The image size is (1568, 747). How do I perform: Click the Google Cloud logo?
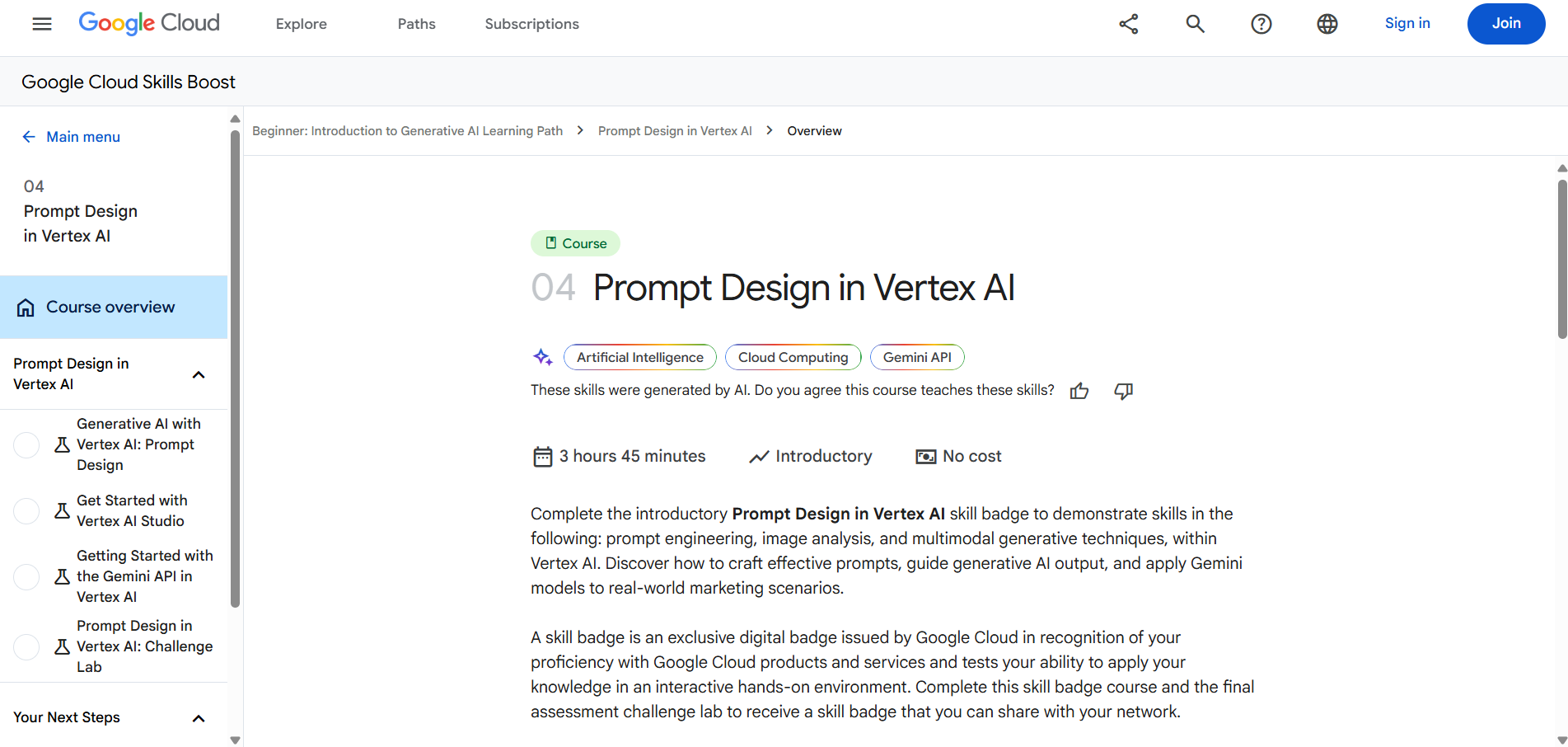coord(149,23)
